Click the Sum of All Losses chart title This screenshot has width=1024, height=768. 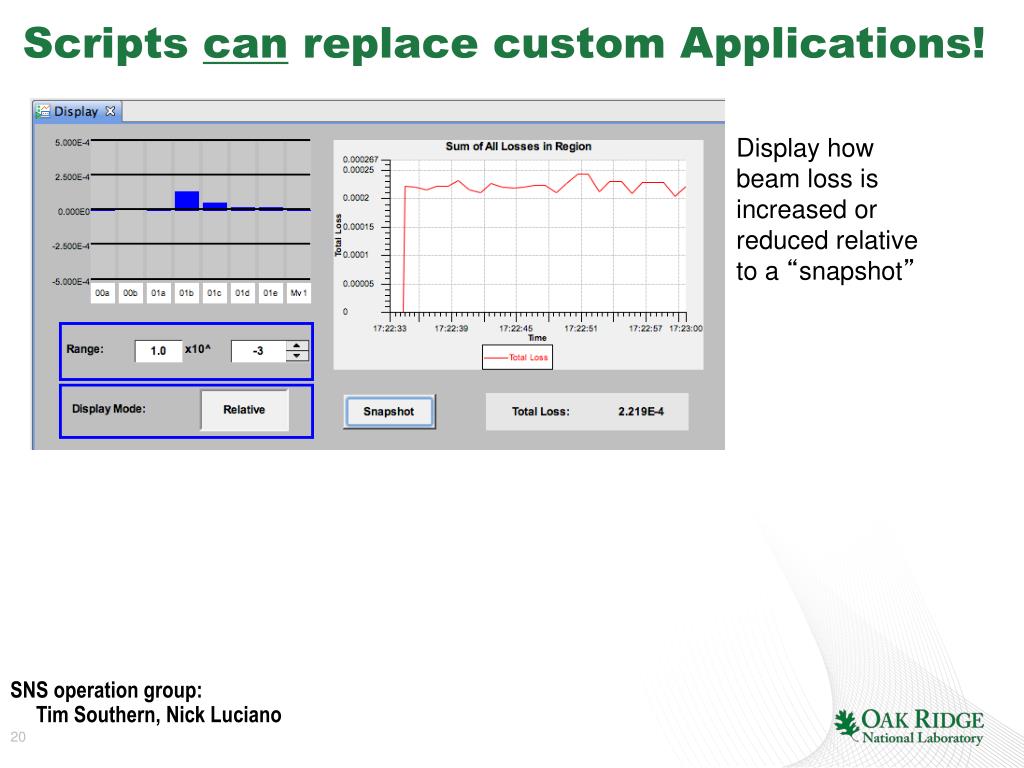pos(518,147)
